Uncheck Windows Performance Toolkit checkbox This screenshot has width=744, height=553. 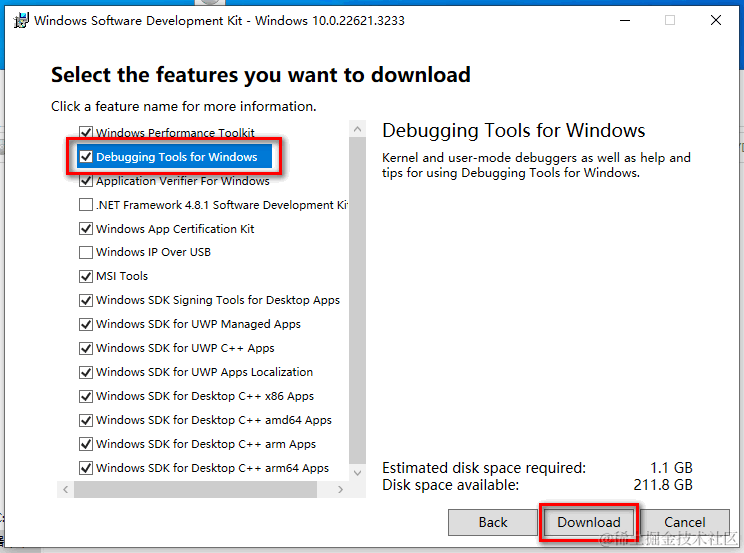pos(86,132)
